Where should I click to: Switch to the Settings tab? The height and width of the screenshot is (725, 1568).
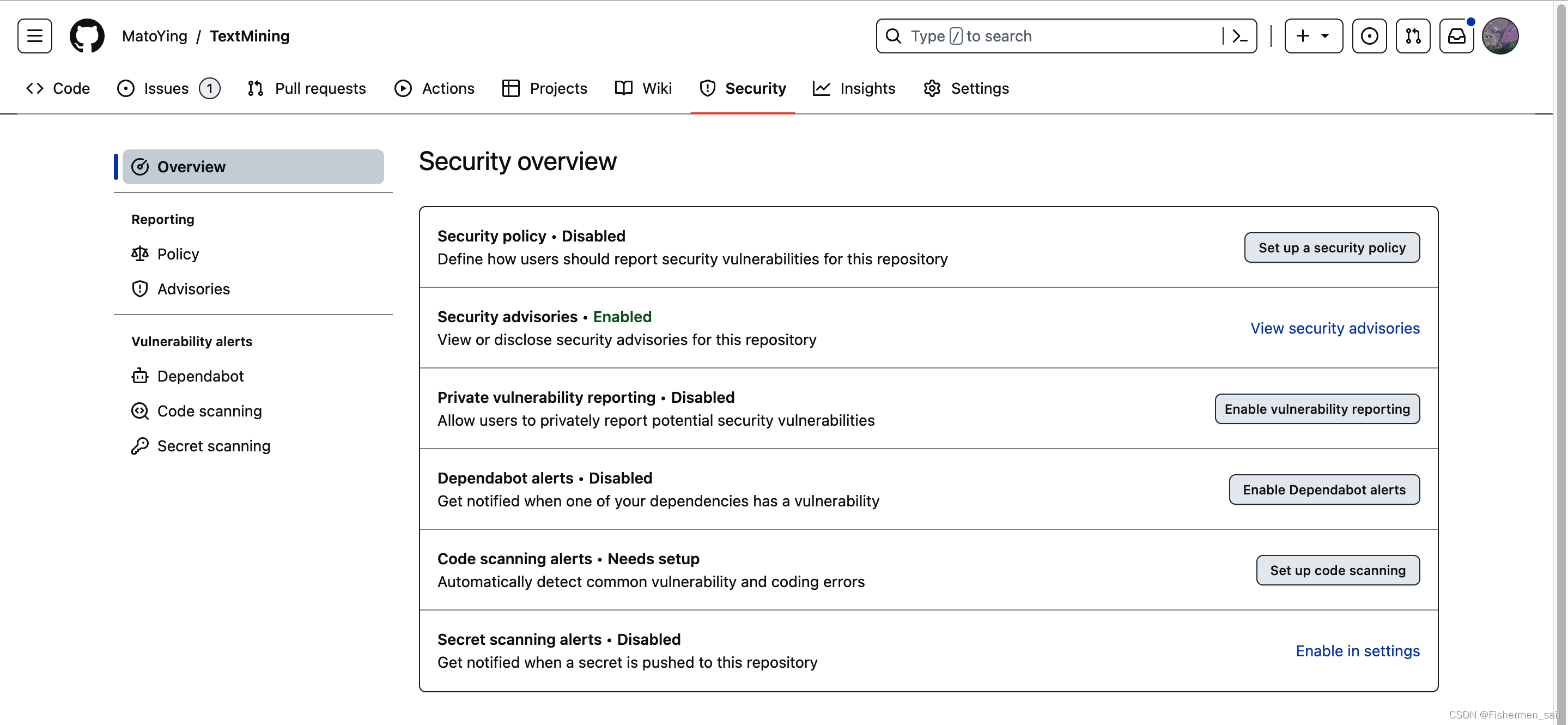pyautogui.click(x=966, y=88)
